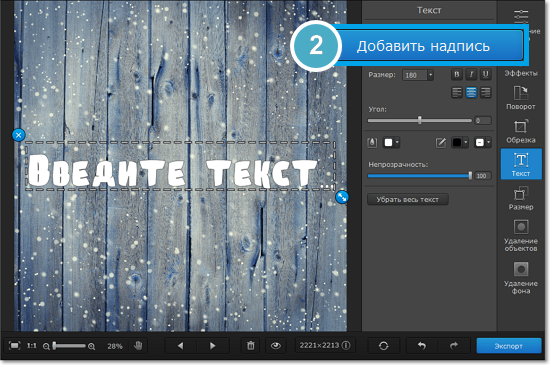Click the angle slider handle
The height and width of the screenshot is (365, 550).
(420, 120)
